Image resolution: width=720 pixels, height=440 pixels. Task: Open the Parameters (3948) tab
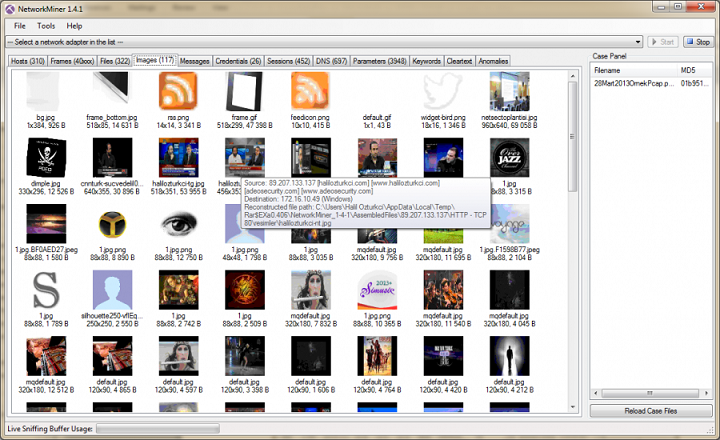380,61
